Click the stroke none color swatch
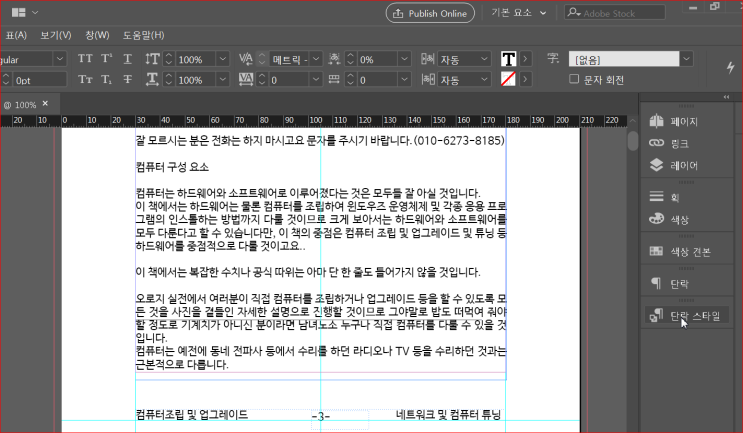Screen dimensions: 743x433 (x=508, y=79)
